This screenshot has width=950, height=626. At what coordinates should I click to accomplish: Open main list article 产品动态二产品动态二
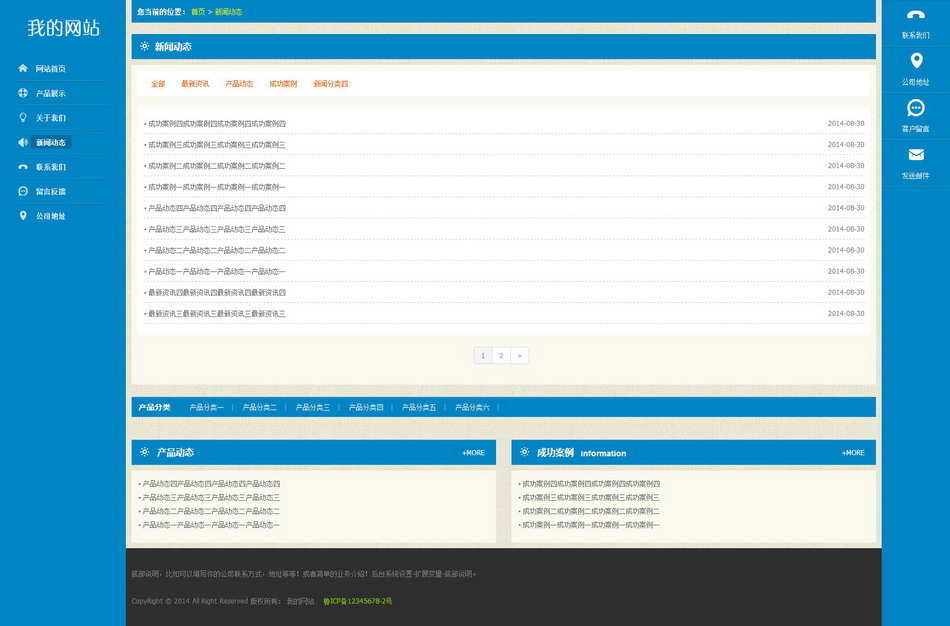[217, 250]
